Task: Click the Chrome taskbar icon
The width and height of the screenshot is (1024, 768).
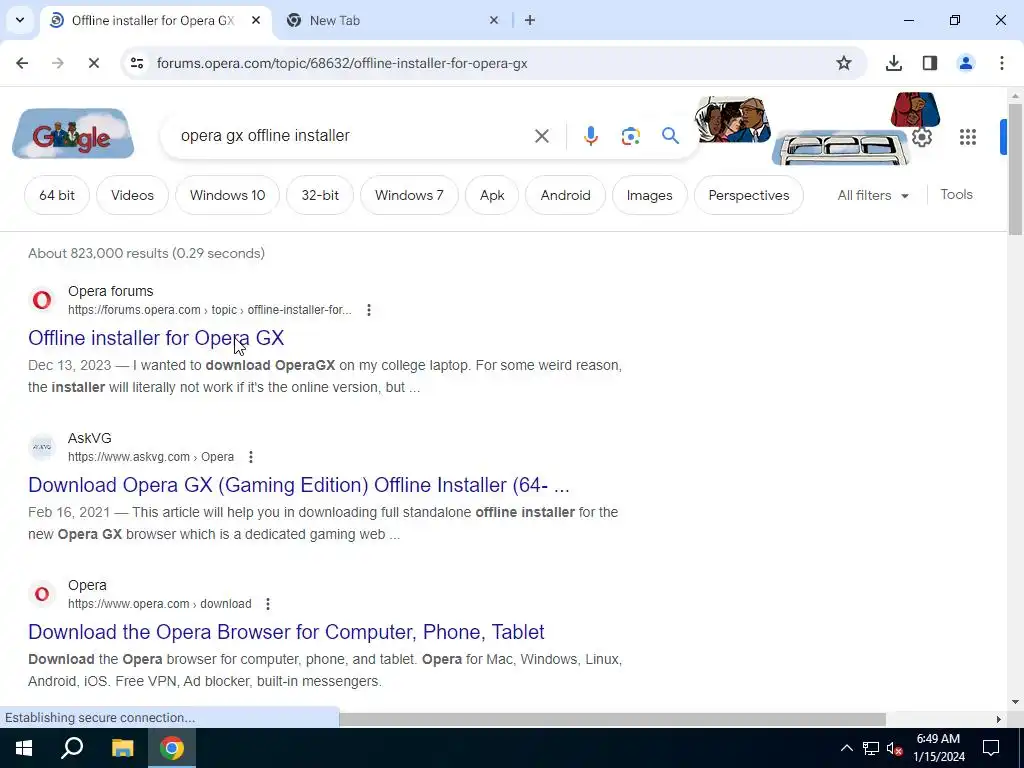Action: [x=172, y=748]
